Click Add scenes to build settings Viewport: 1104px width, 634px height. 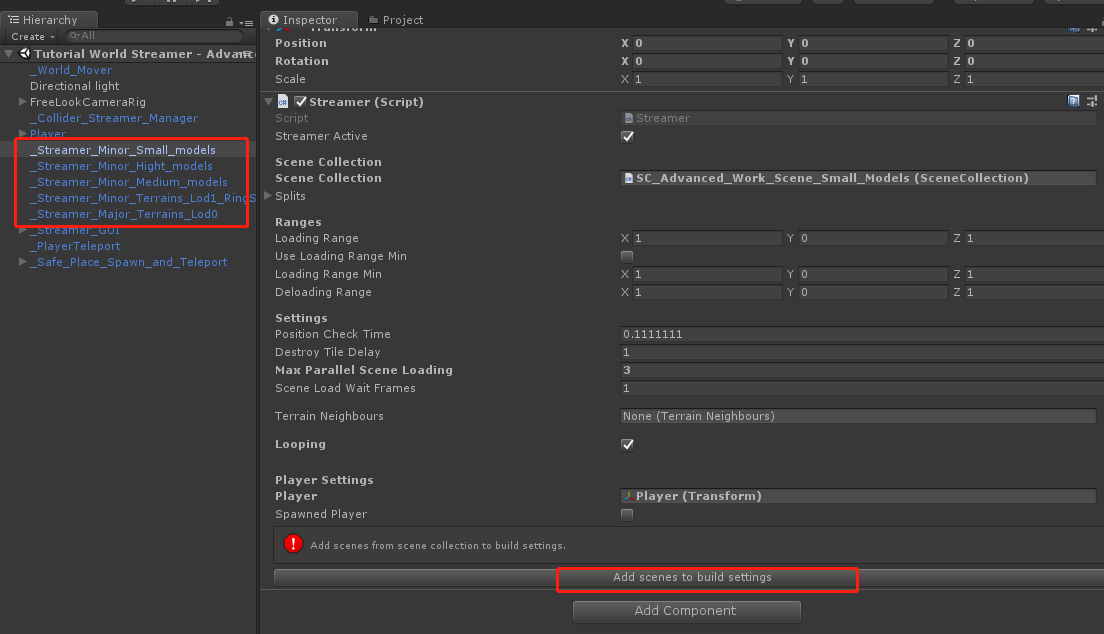(x=707, y=578)
